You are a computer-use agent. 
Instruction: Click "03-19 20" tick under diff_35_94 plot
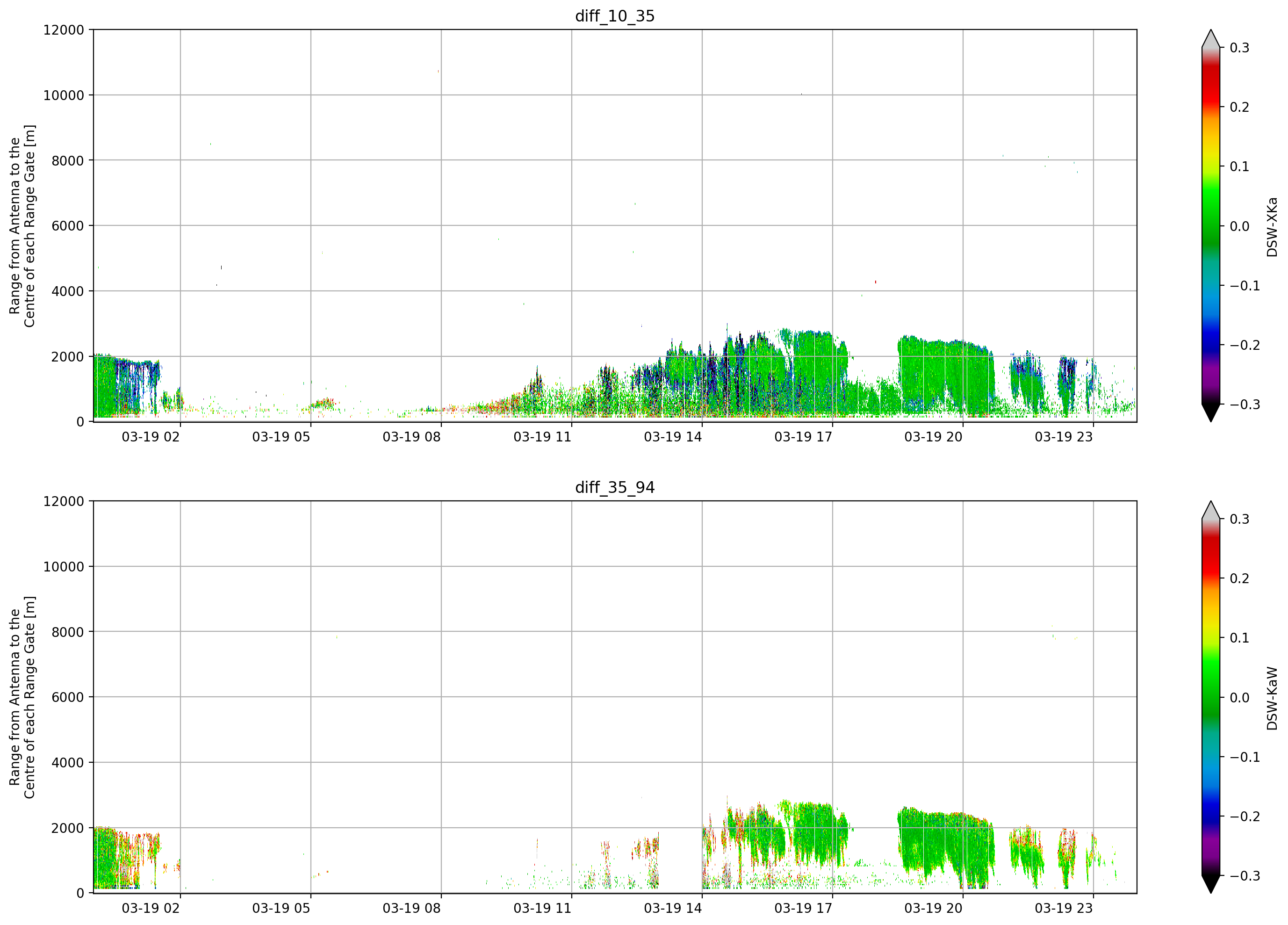(x=934, y=909)
